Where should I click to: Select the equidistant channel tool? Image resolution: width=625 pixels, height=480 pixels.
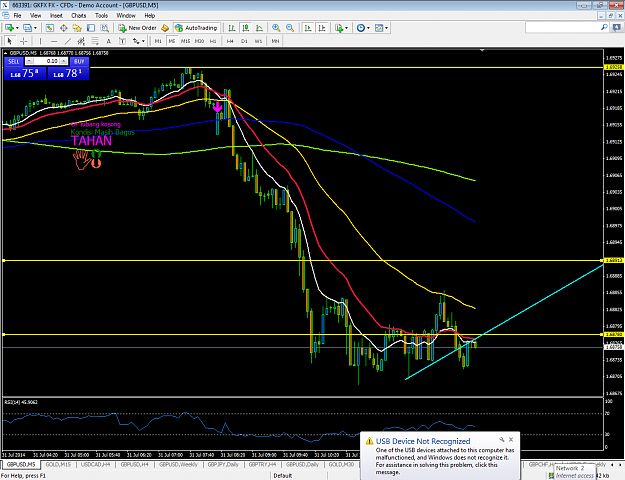(x=81, y=41)
